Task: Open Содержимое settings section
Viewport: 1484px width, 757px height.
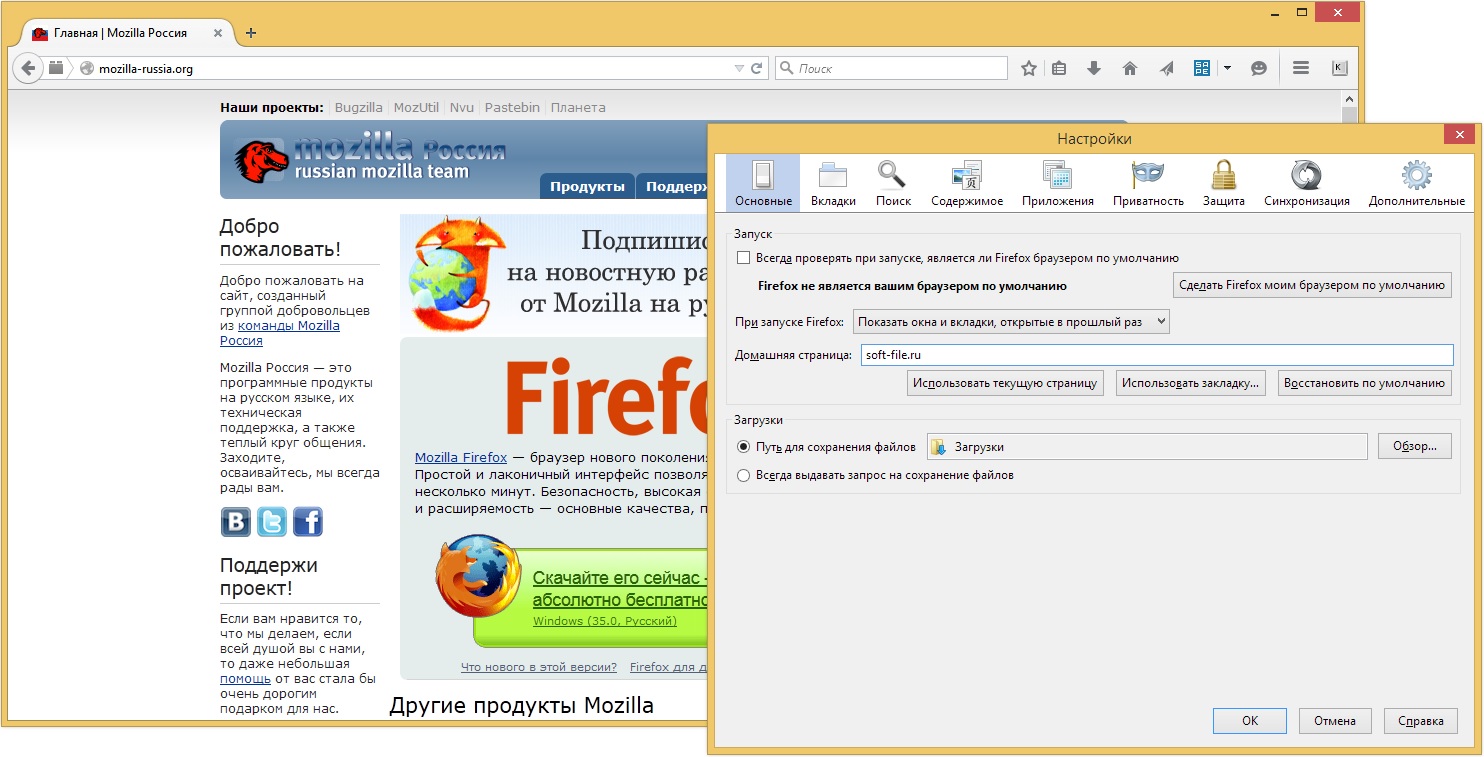Action: pyautogui.click(x=967, y=183)
